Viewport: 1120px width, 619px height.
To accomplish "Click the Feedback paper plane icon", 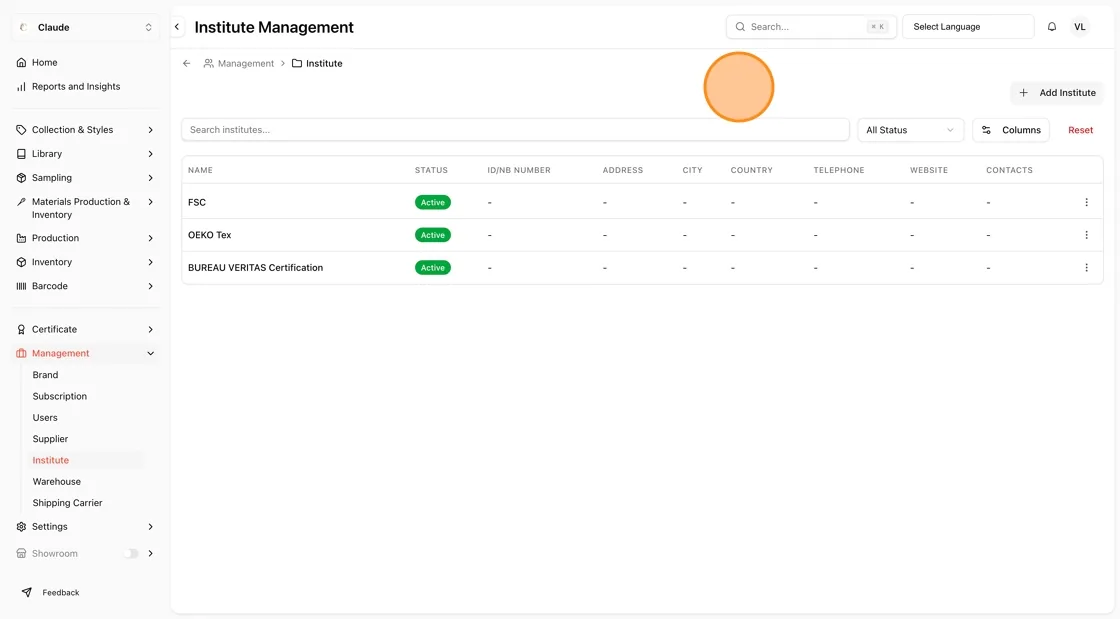I will coord(26,593).
